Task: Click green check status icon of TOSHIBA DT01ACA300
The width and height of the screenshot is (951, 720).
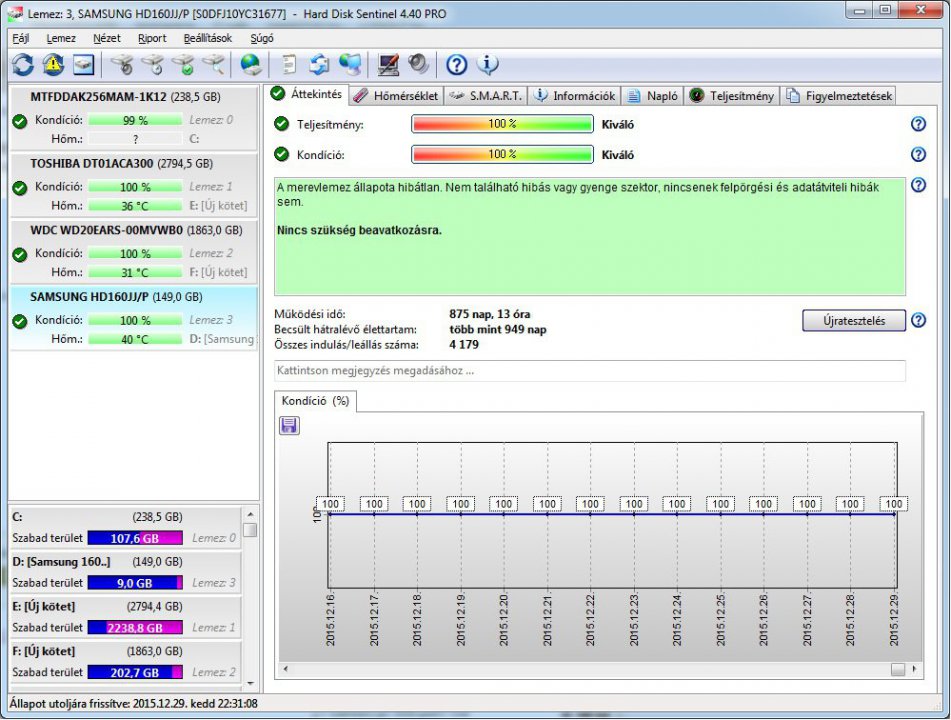Action: coord(19,188)
